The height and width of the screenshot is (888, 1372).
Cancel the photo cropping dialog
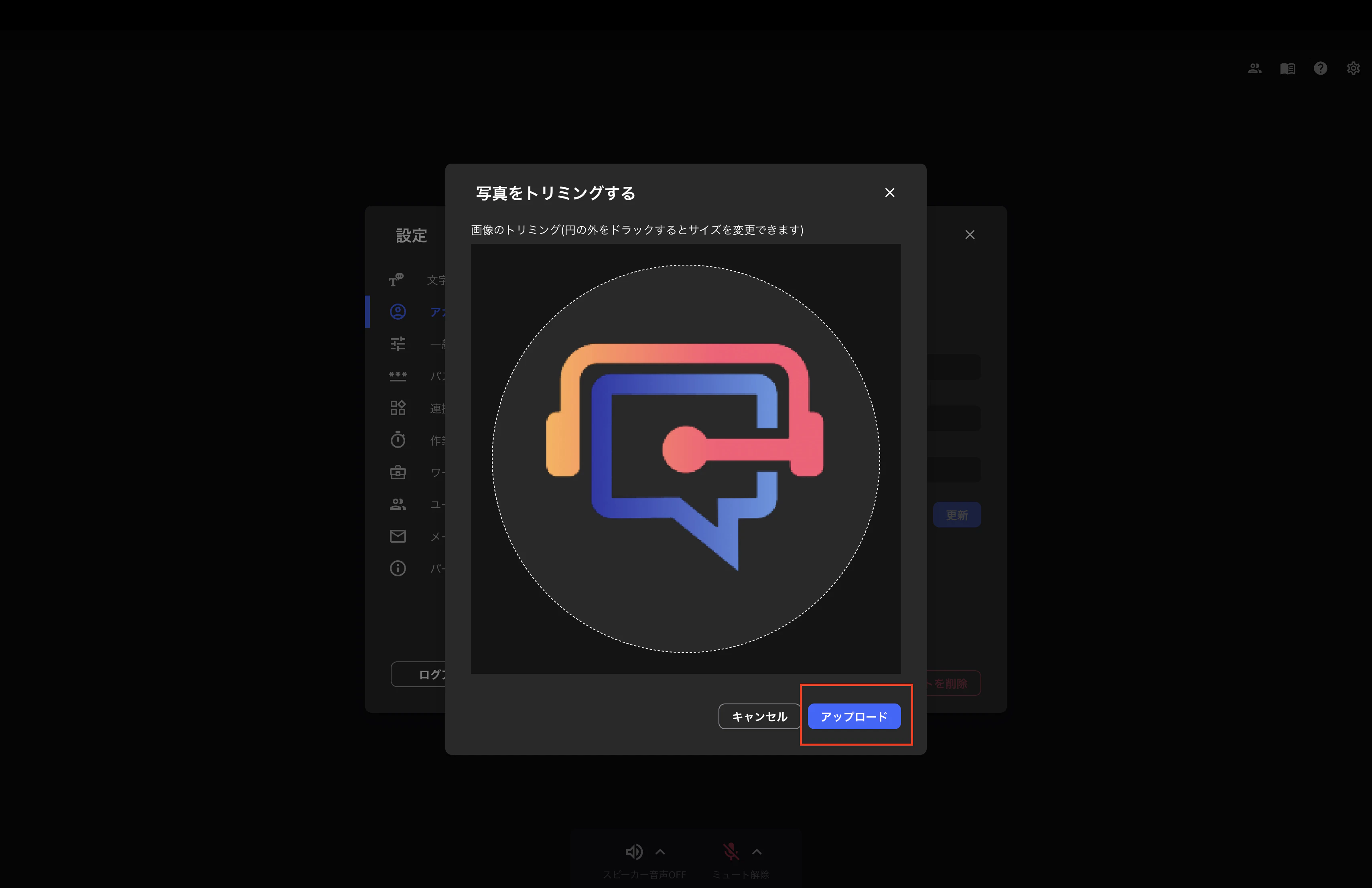759,716
